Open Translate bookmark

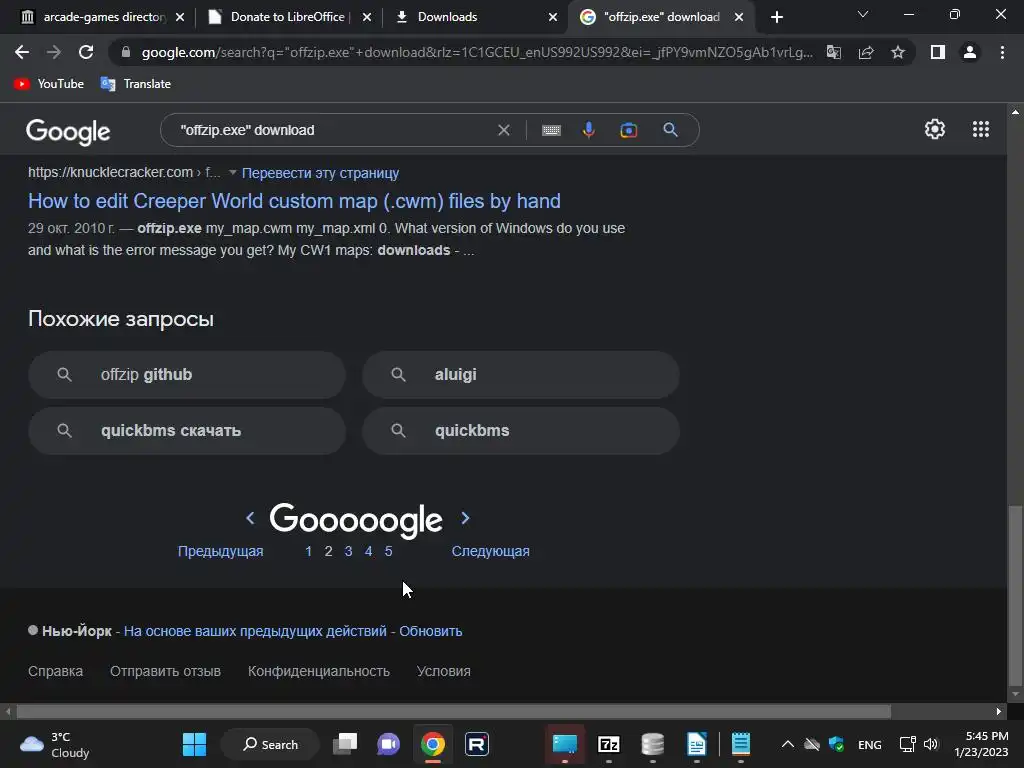point(136,84)
